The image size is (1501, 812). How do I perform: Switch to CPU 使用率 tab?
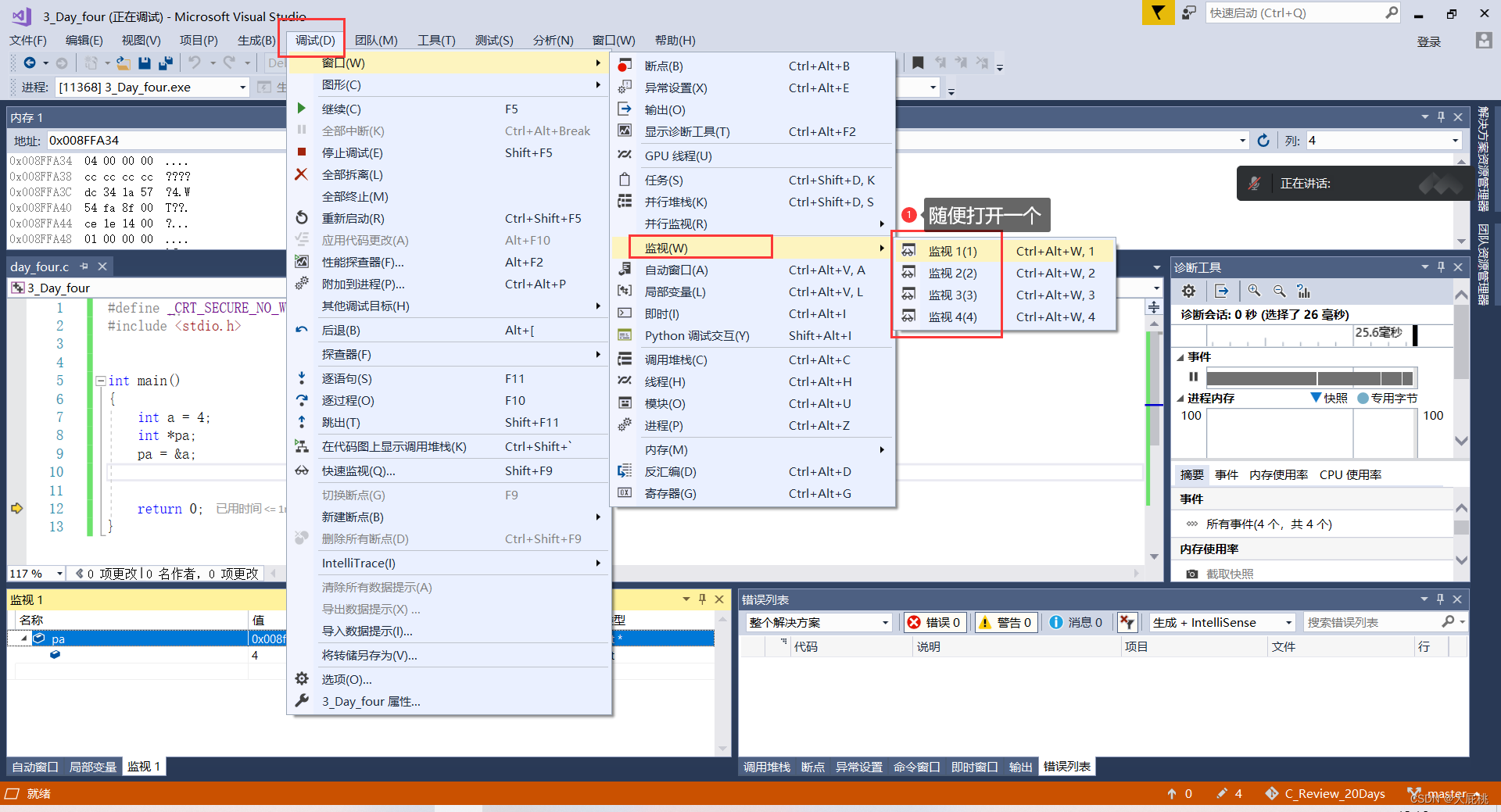[x=1350, y=474]
